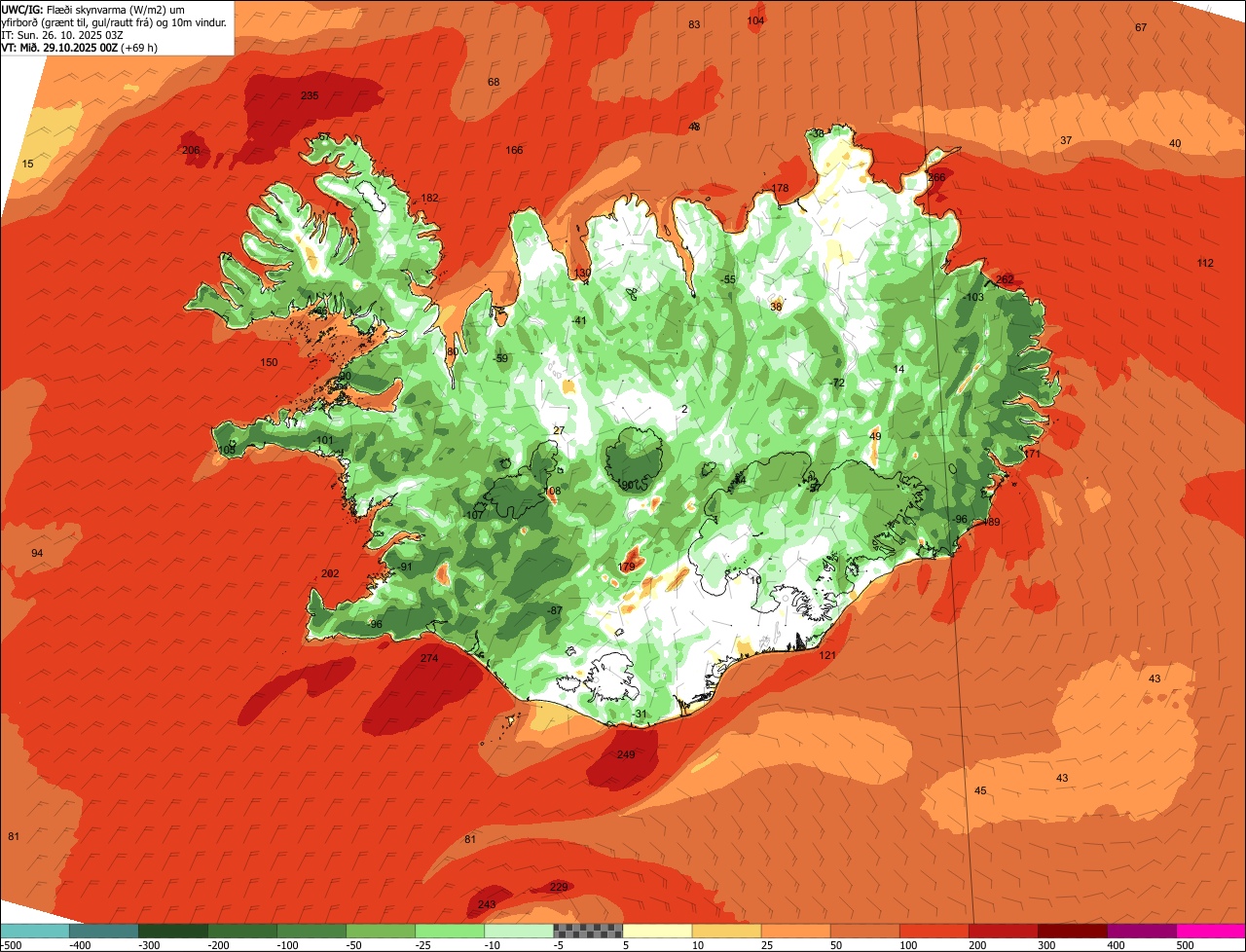Click the 68 value north of Iceland
Viewport: 1246px width, 952px height.
coord(494,82)
